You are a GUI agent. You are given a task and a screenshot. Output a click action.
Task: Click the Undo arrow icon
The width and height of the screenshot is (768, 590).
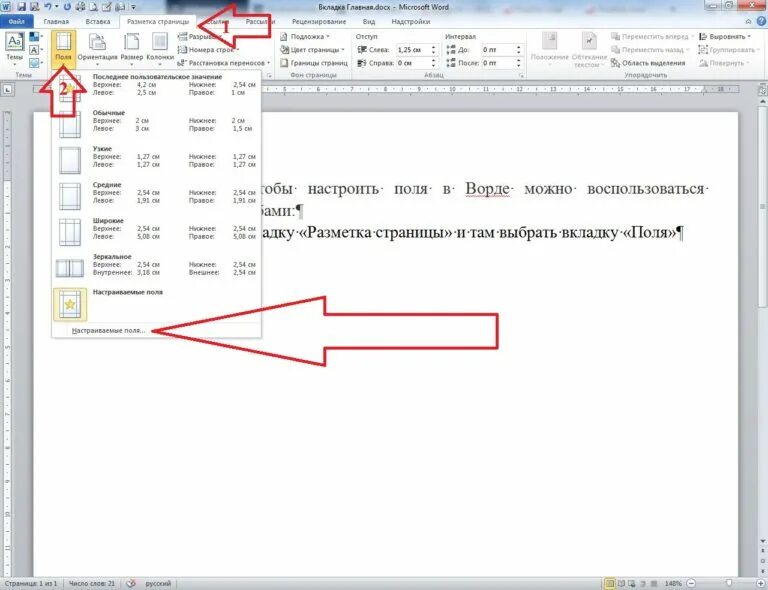point(48,7)
